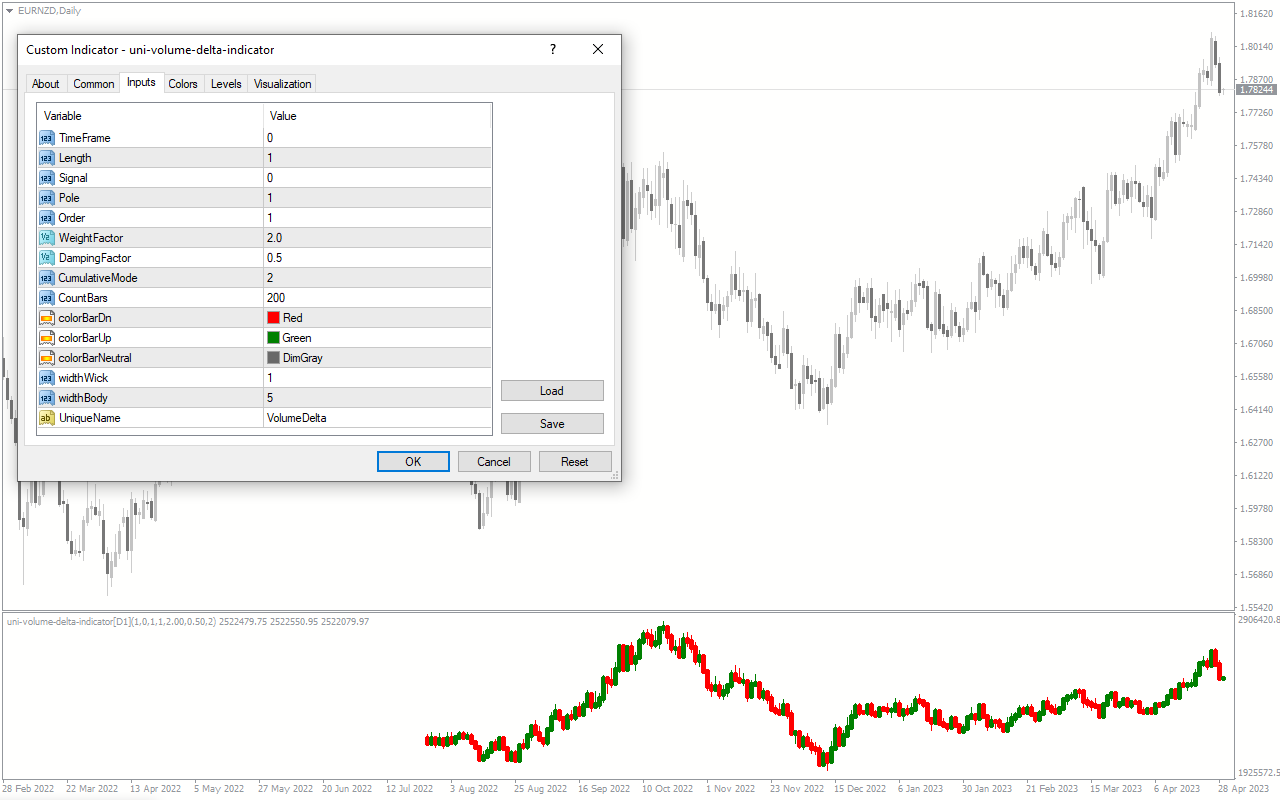This screenshot has width=1280, height=800.
Task: Click the Value column header
Action: click(x=377, y=116)
